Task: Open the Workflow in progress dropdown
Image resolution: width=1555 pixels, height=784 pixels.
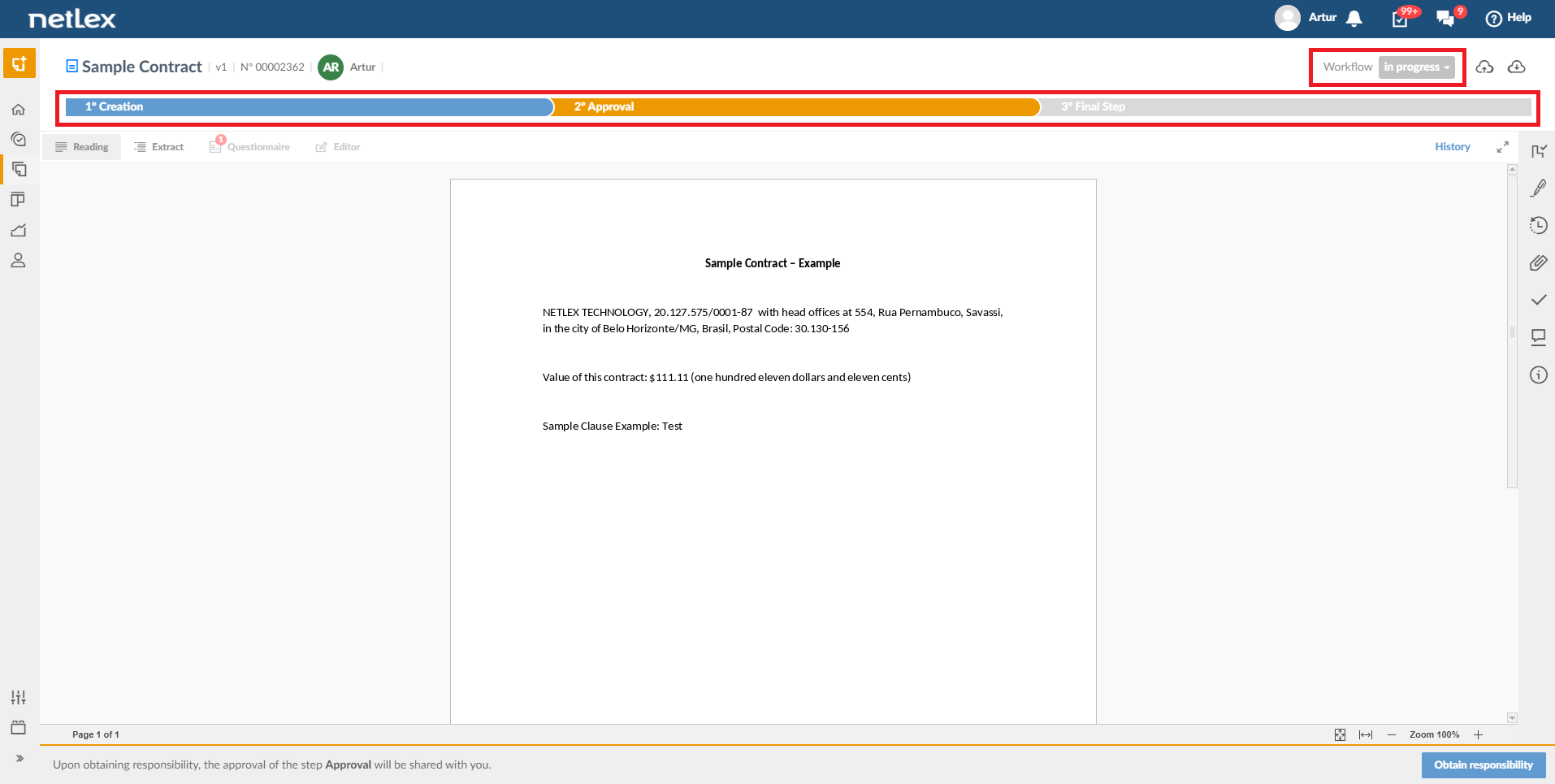Action: 1416,67
